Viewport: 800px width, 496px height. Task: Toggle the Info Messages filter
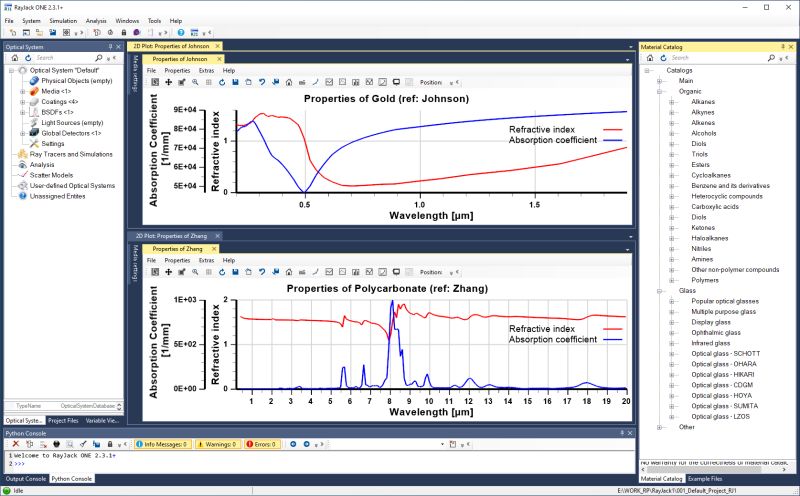[x=161, y=443]
